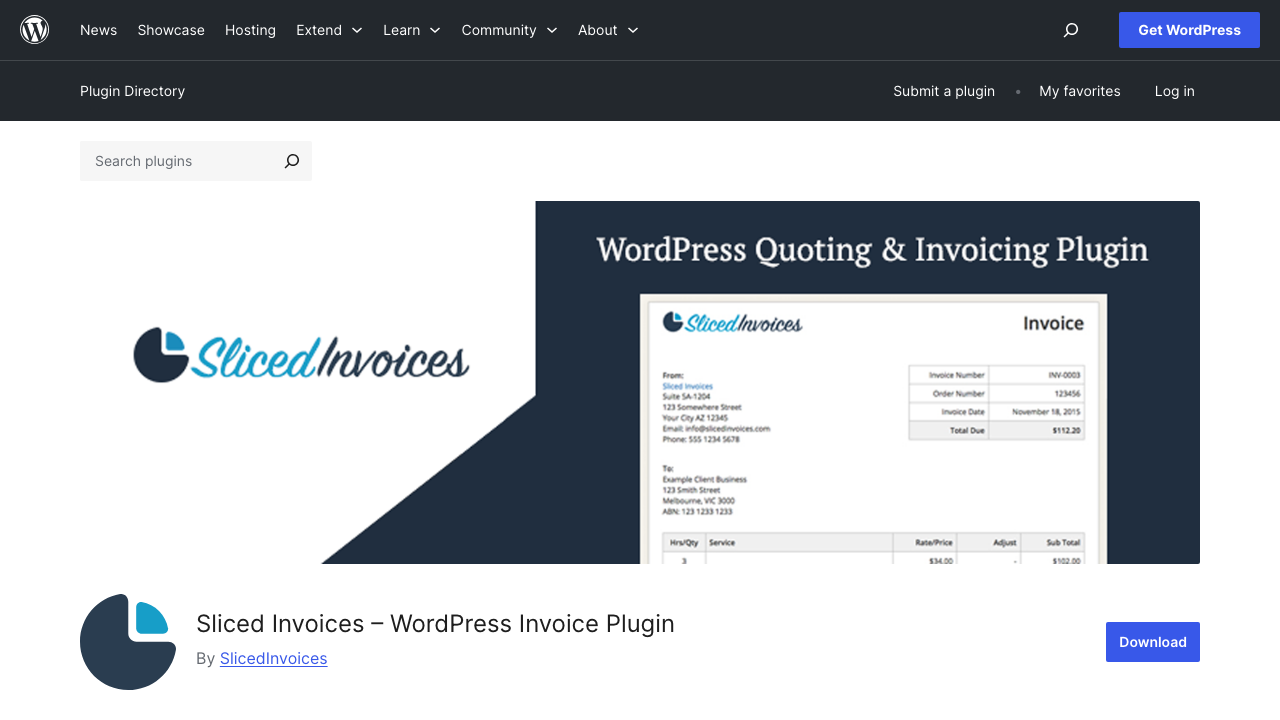View My favorites
The width and height of the screenshot is (1280, 720).
1080,91
